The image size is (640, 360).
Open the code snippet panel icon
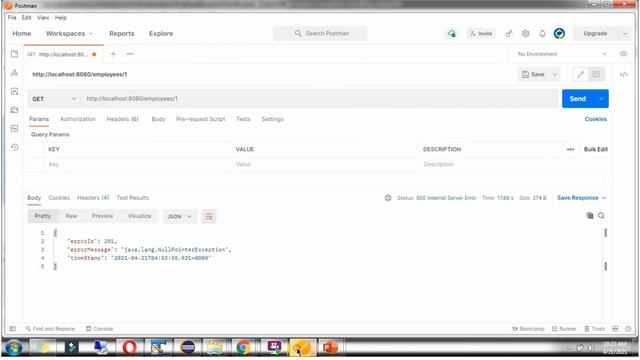(624, 74)
